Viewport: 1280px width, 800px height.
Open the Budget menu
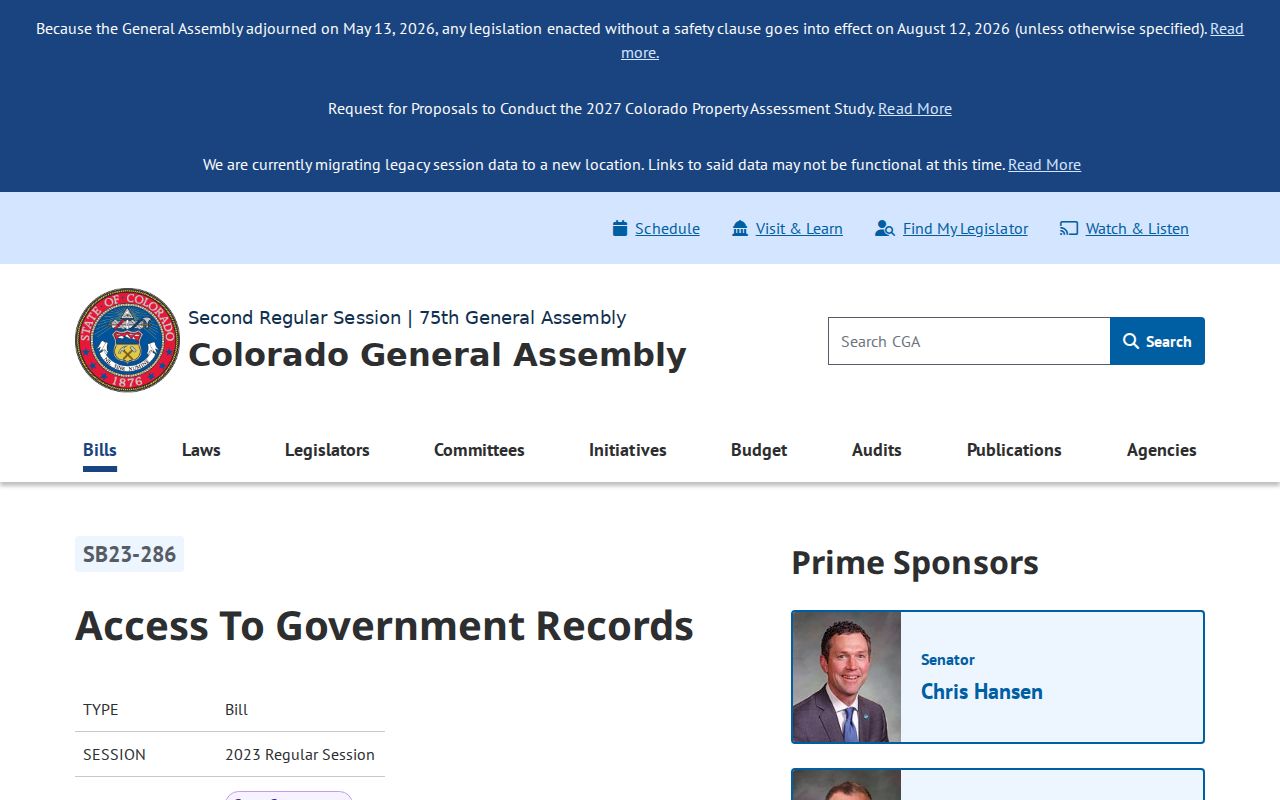click(x=759, y=450)
